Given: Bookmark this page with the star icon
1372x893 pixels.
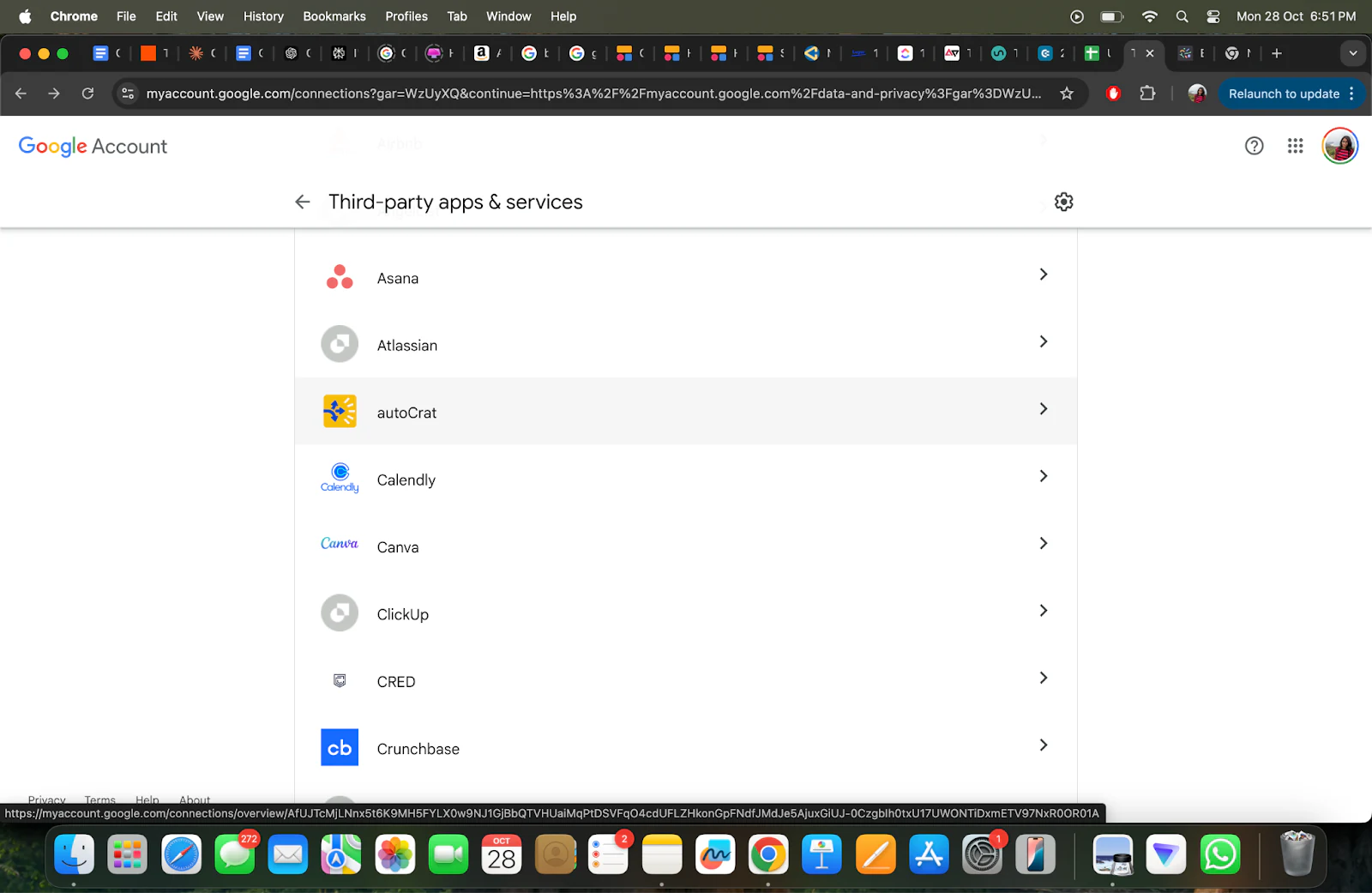Looking at the screenshot, I should 1067,94.
